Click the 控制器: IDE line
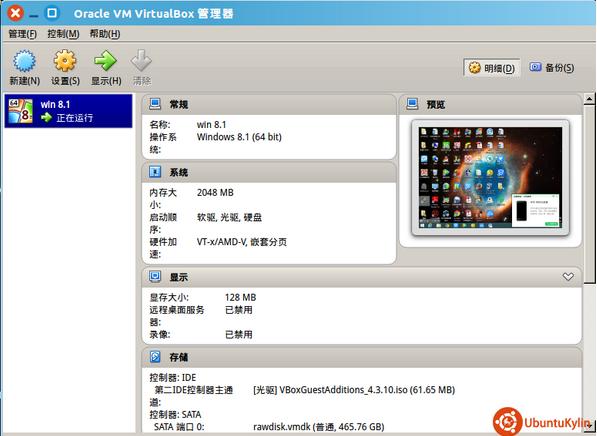 point(172,378)
